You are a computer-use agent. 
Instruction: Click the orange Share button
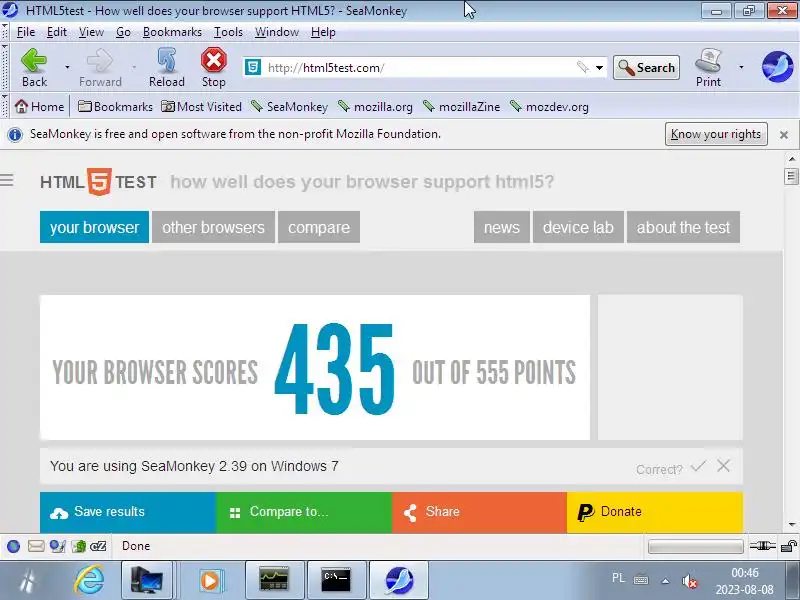pyautogui.click(x=479, y=512)
